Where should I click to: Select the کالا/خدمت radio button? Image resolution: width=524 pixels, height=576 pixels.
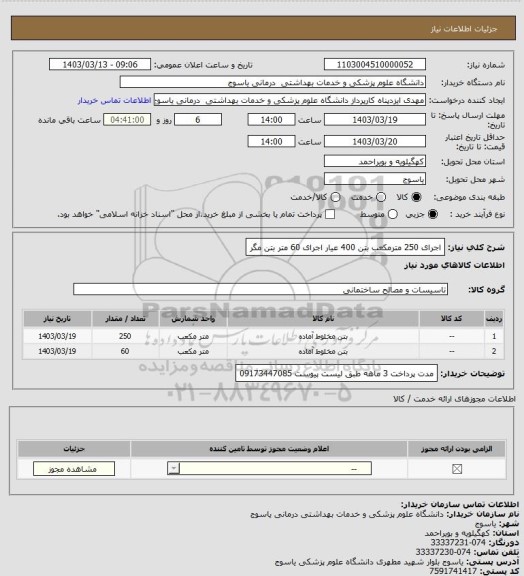tap(335, 197)
